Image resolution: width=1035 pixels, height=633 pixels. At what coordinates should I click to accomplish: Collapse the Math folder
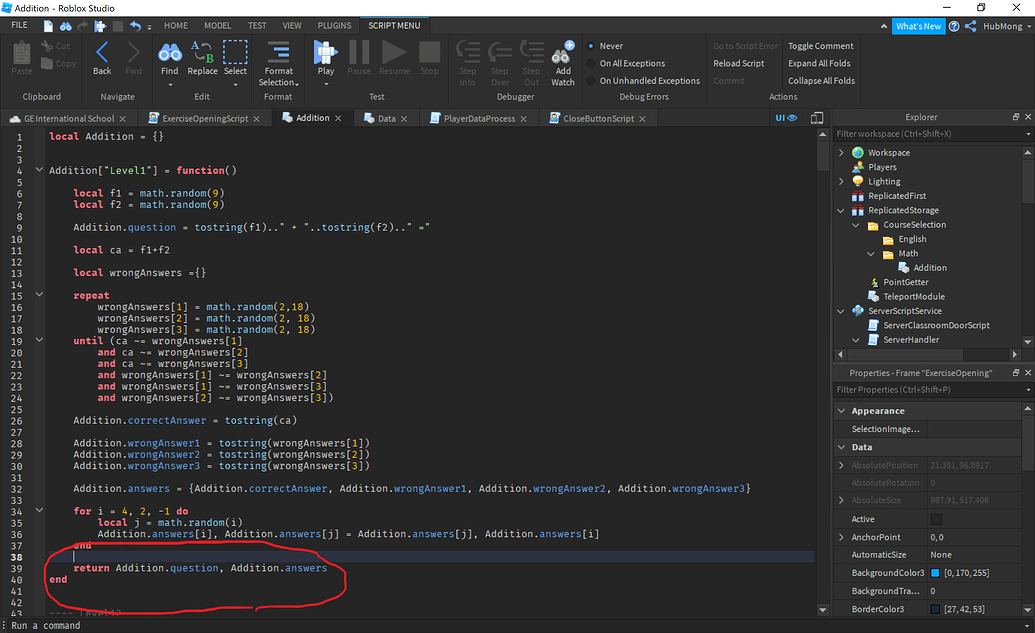click(871, 253)
